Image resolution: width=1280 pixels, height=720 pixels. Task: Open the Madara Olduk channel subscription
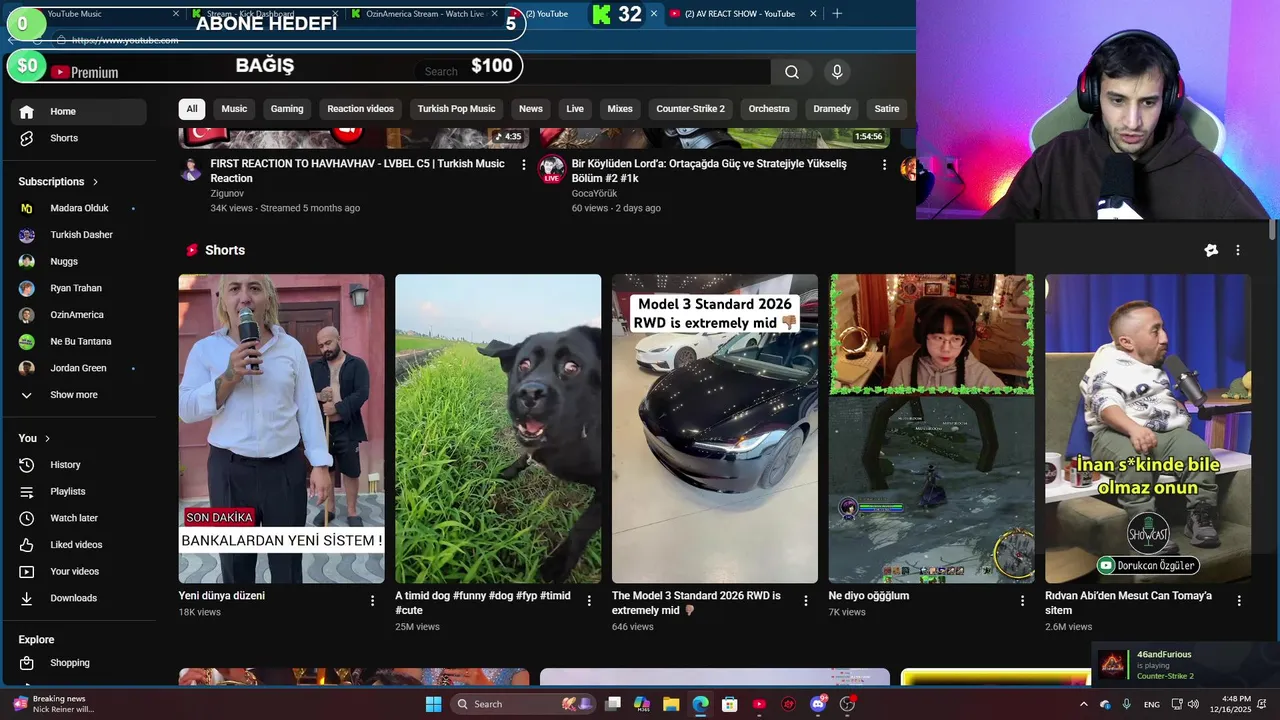(x=80, y=208)
